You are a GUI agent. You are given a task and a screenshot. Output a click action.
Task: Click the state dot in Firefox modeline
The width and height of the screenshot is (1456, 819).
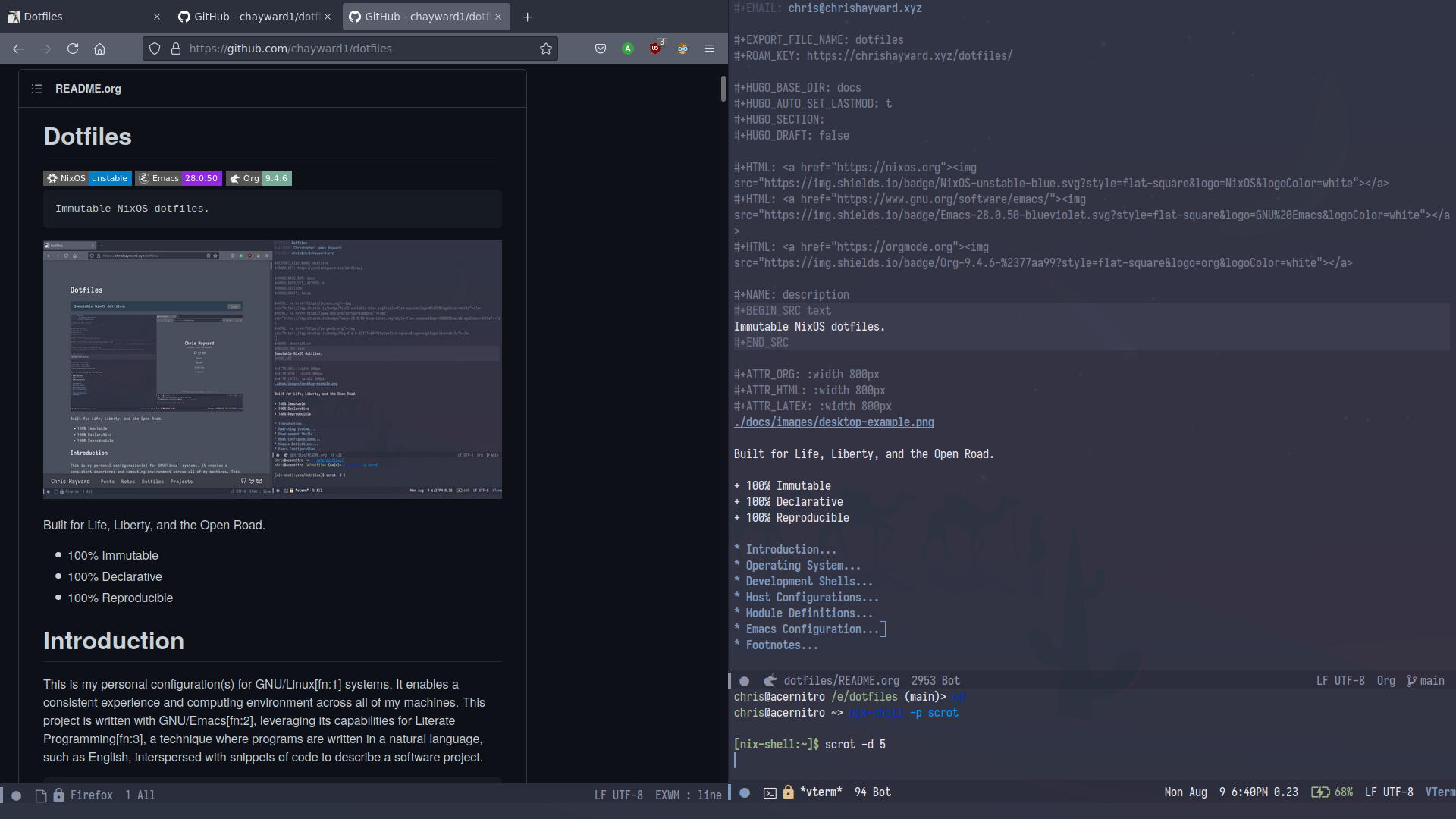[x=16, y=795]
